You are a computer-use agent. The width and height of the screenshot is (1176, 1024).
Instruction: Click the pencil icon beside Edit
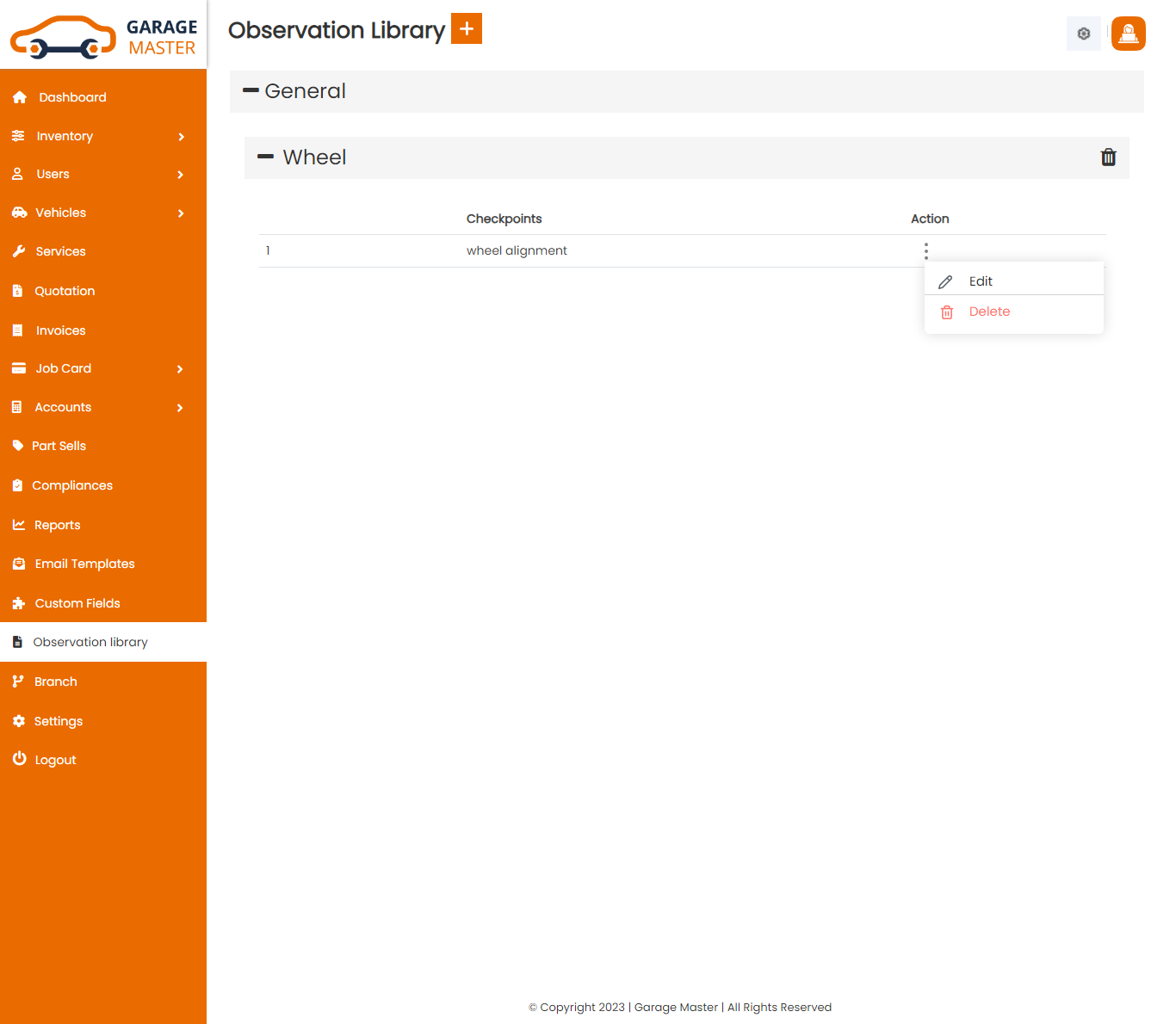945,282
